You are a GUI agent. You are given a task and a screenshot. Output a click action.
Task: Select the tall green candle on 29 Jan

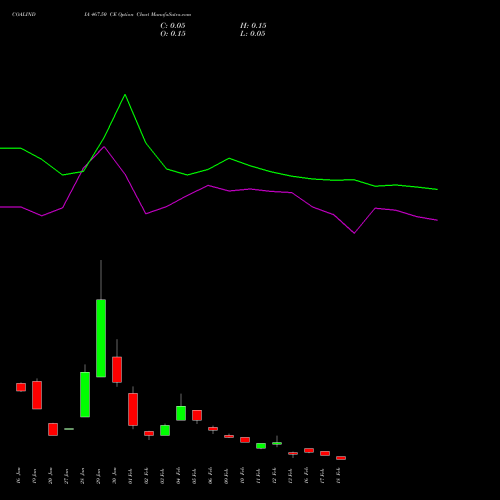click(101, 338)
